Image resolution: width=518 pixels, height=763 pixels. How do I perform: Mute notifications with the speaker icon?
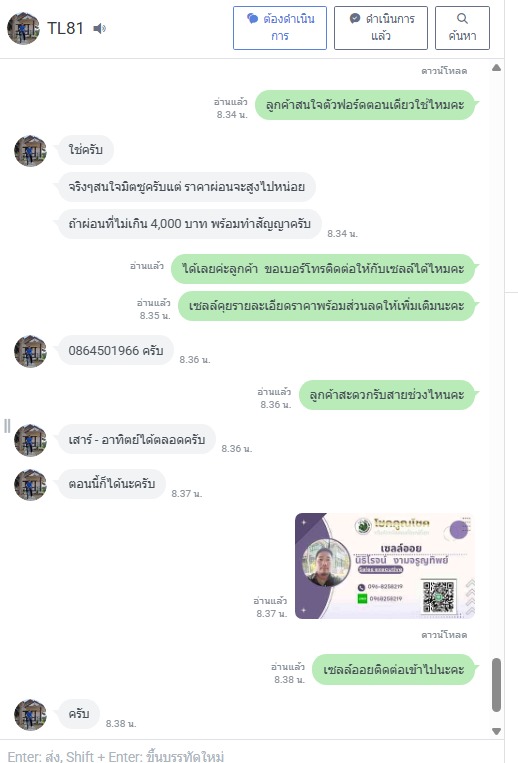(100, 29)
